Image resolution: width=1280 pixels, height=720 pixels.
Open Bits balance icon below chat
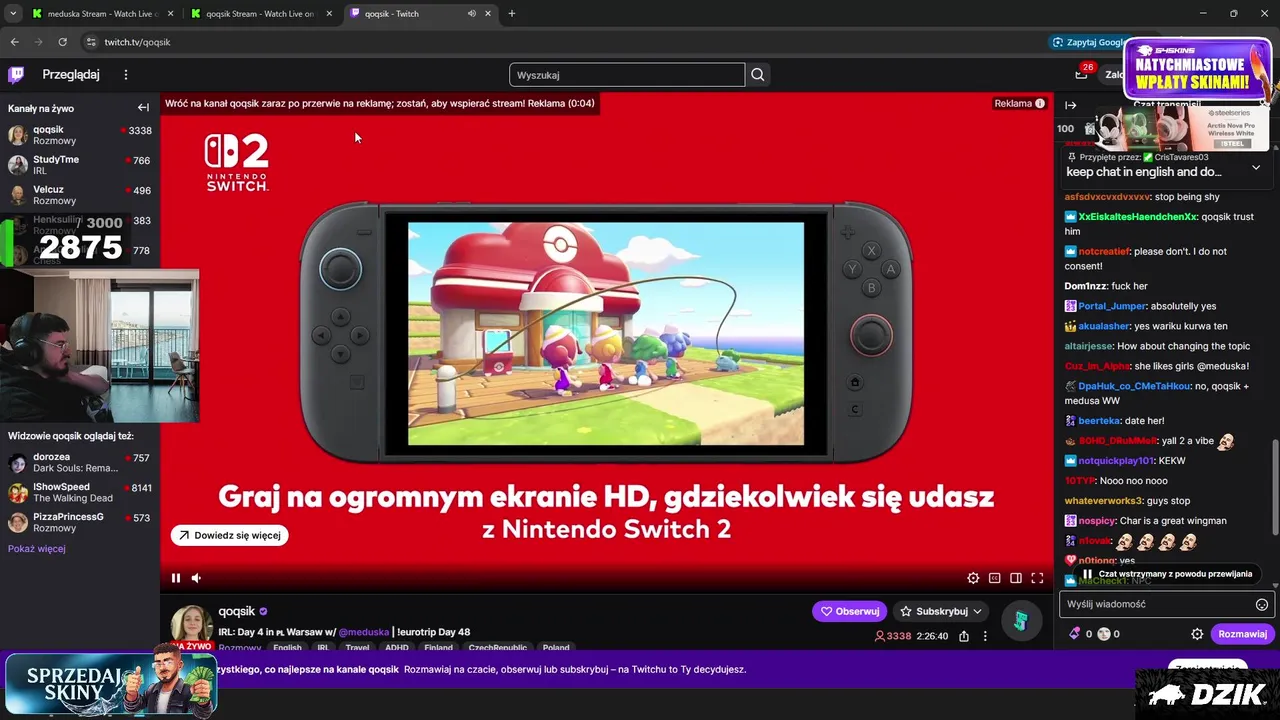pyautogui.click(x=1075, y=634)
